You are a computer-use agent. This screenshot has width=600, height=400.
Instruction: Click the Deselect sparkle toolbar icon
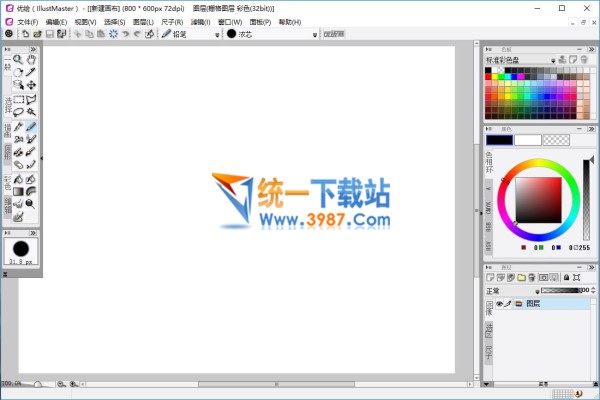tap(114, 34)
